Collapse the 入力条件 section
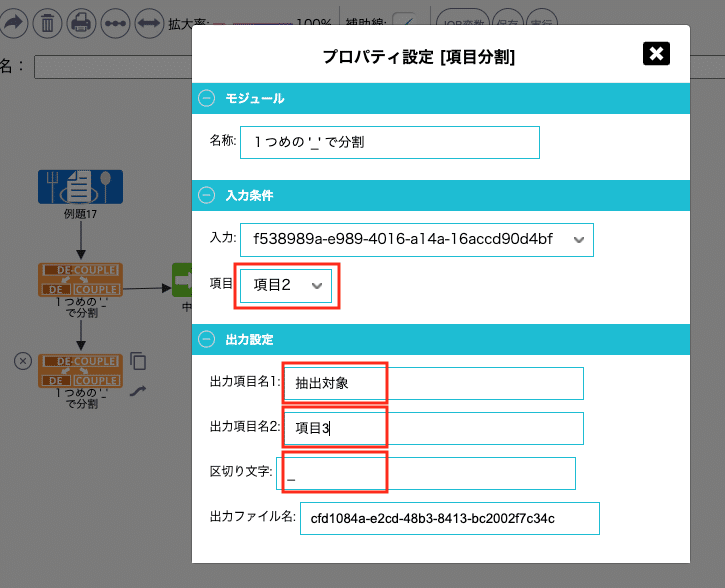This screenshot has width=725, height=588. click(x=206, y=195)
